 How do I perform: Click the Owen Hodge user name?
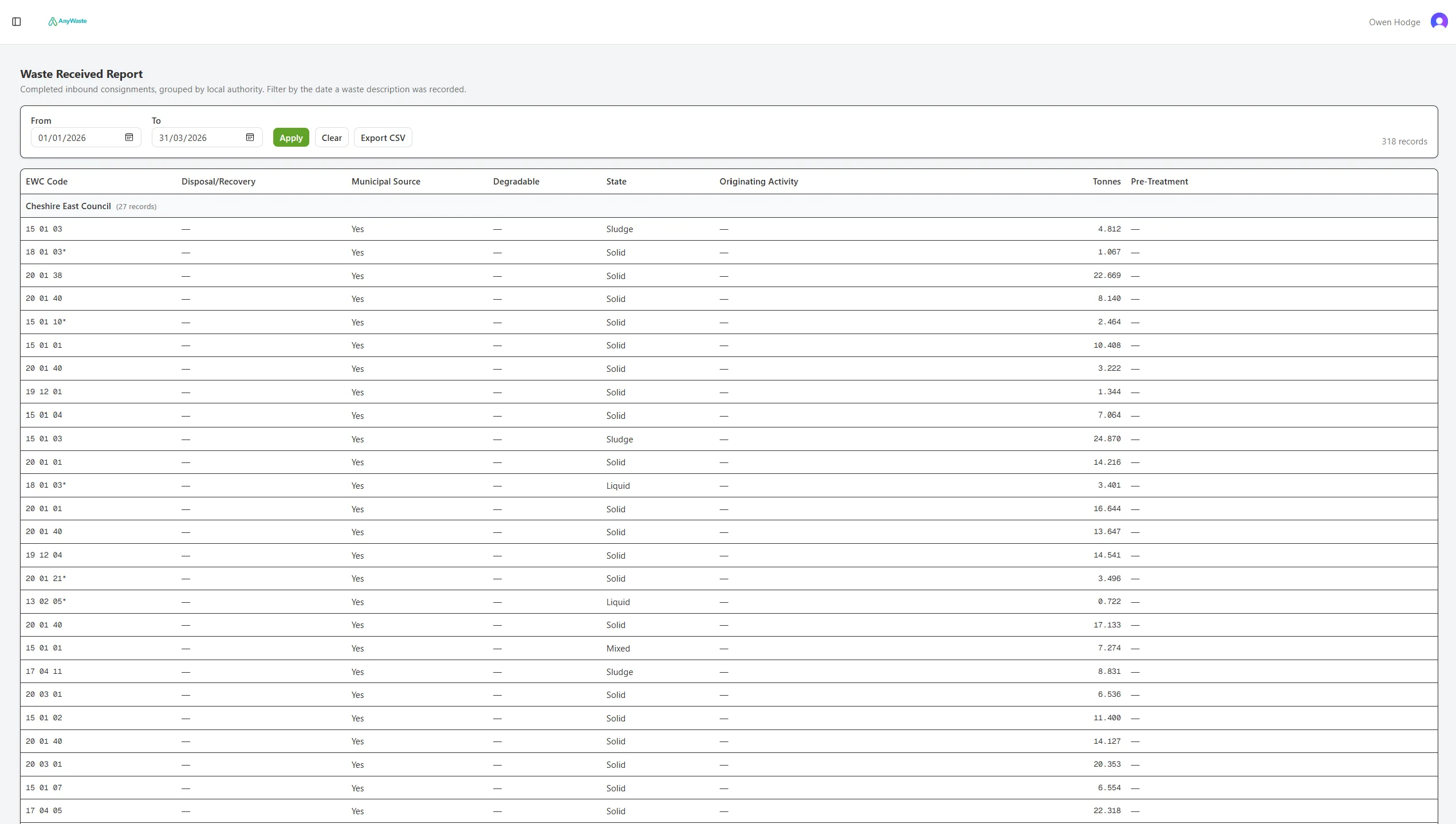point(1394,22)
